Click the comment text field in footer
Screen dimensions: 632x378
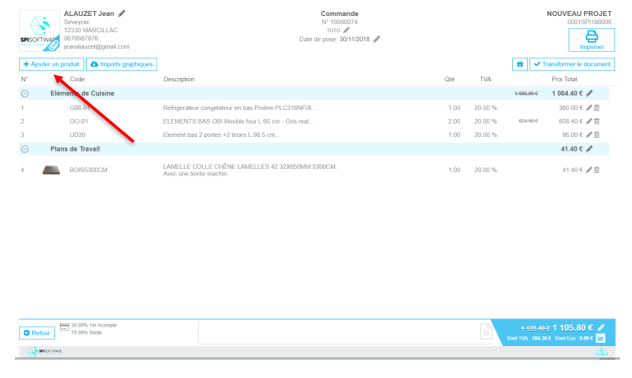345,332
